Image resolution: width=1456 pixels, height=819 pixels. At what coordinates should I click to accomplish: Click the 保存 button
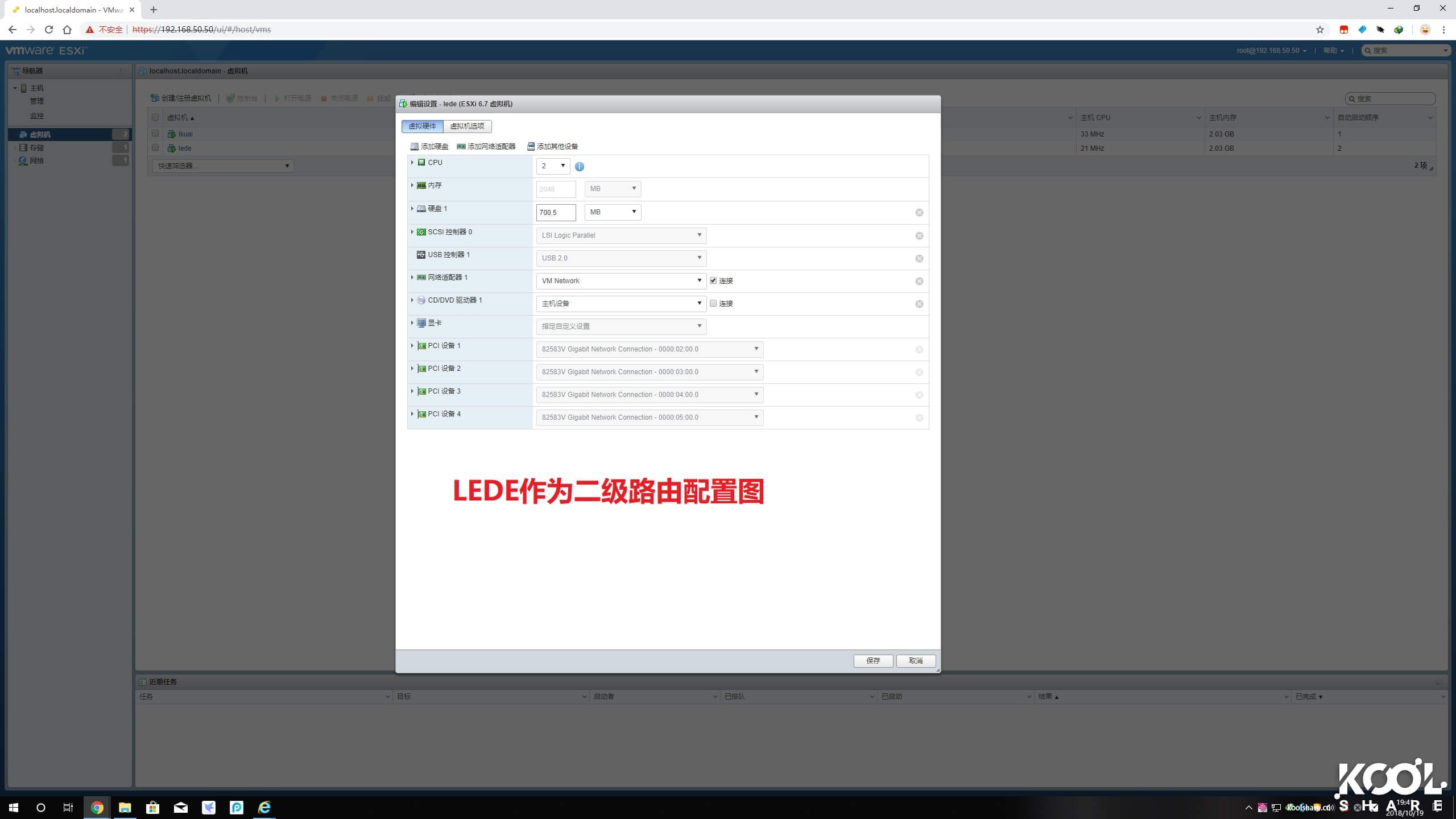(x=873, y=660)
